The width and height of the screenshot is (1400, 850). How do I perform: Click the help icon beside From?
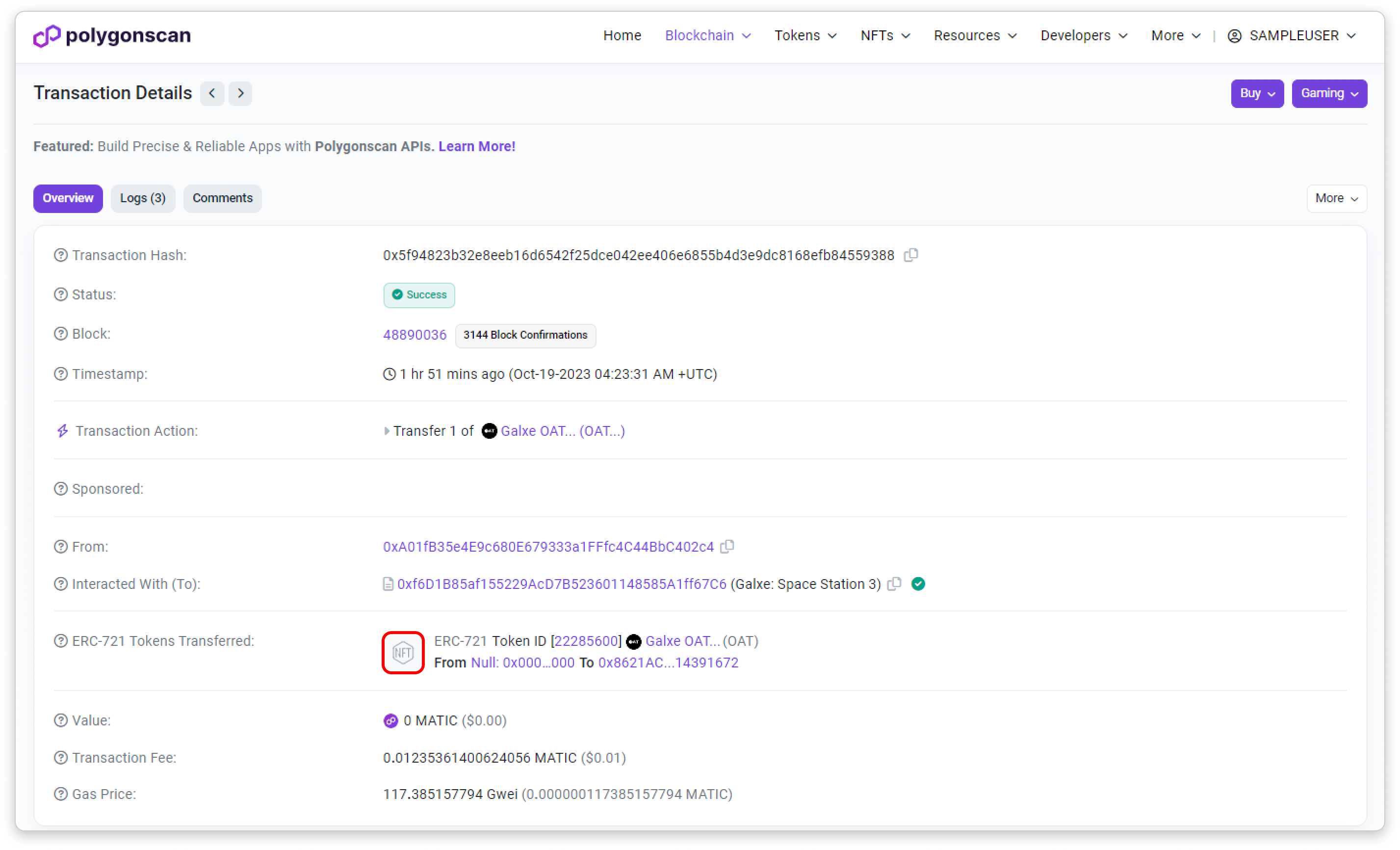pos(61,546)
